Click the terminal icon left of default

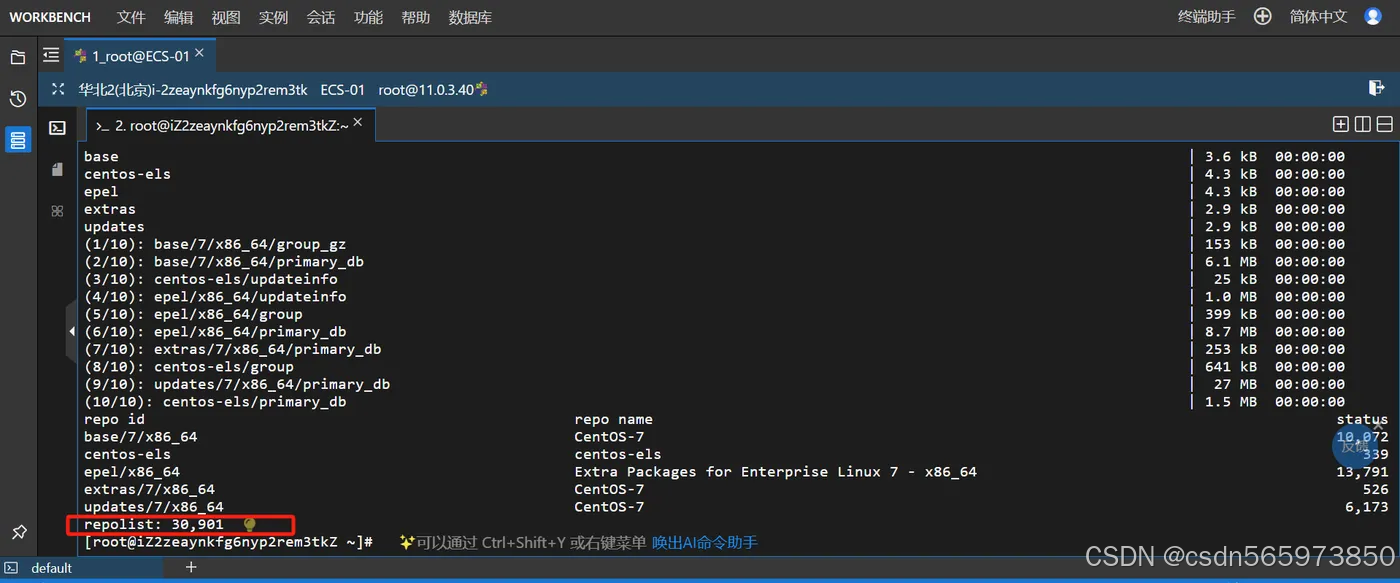click(x=11, y=567)
